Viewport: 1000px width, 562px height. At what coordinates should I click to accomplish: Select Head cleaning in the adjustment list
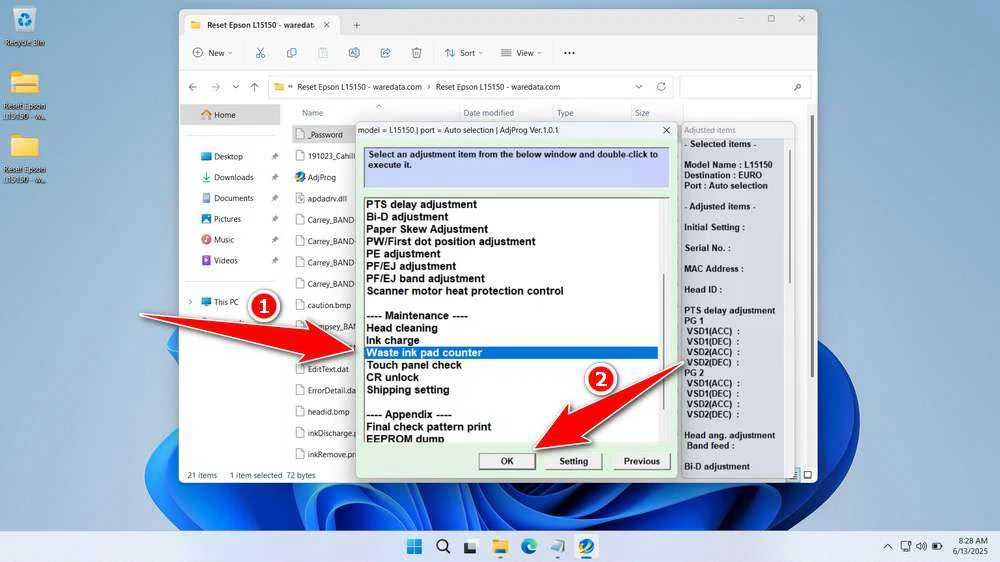(401, 328)
